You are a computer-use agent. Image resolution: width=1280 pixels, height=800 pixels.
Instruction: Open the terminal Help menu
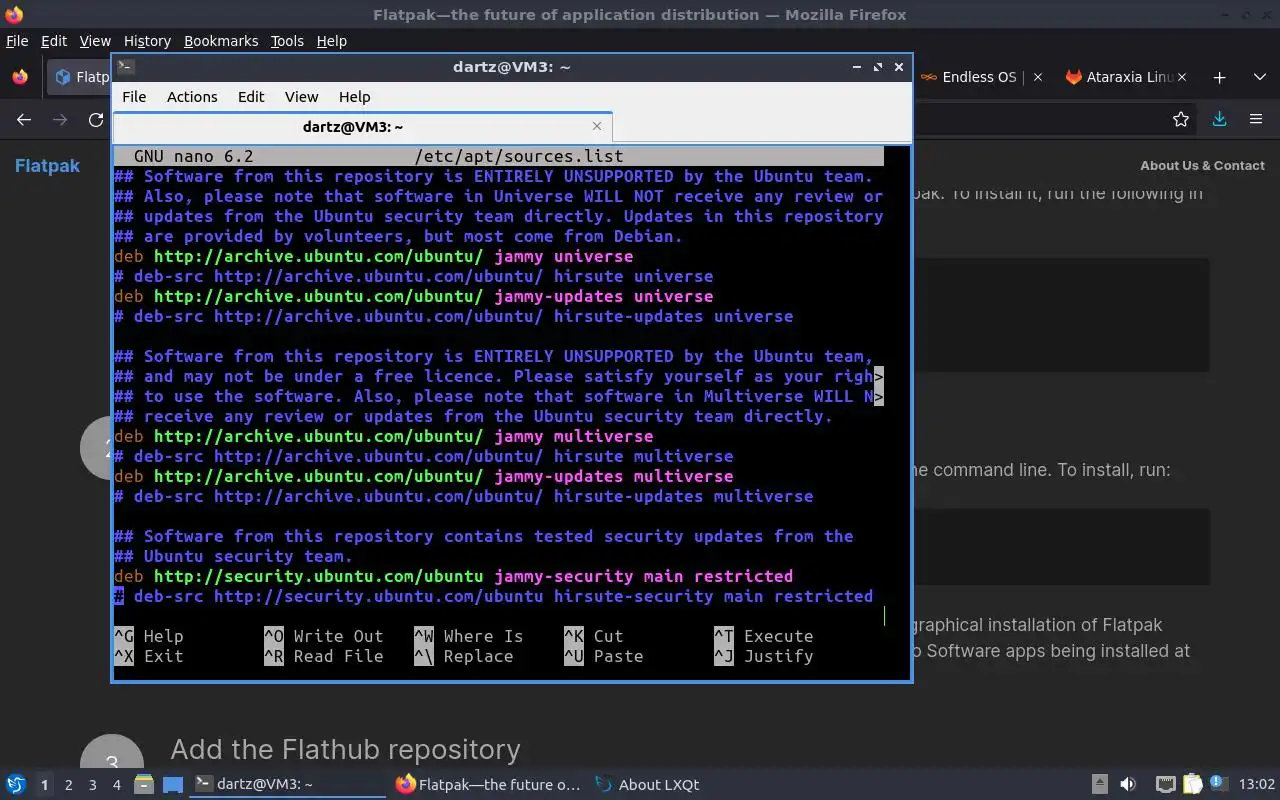point(354,97)
